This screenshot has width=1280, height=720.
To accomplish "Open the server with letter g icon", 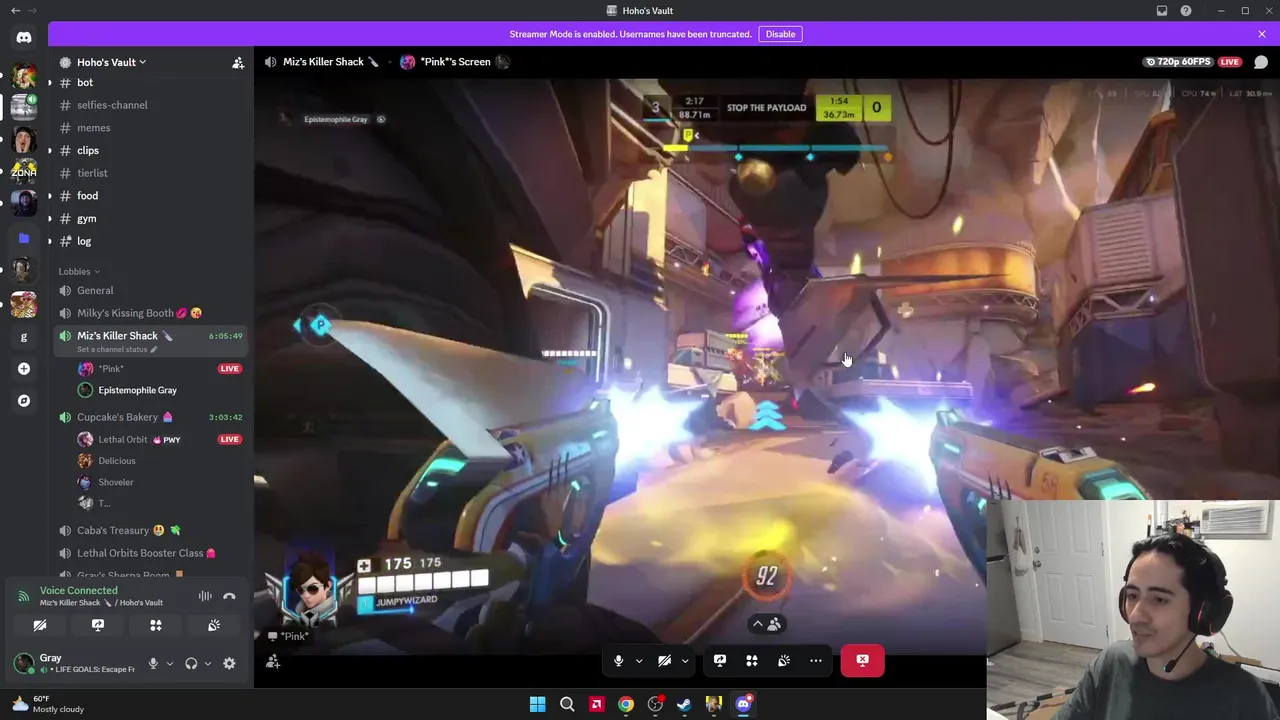I will [x=24, y=337].
